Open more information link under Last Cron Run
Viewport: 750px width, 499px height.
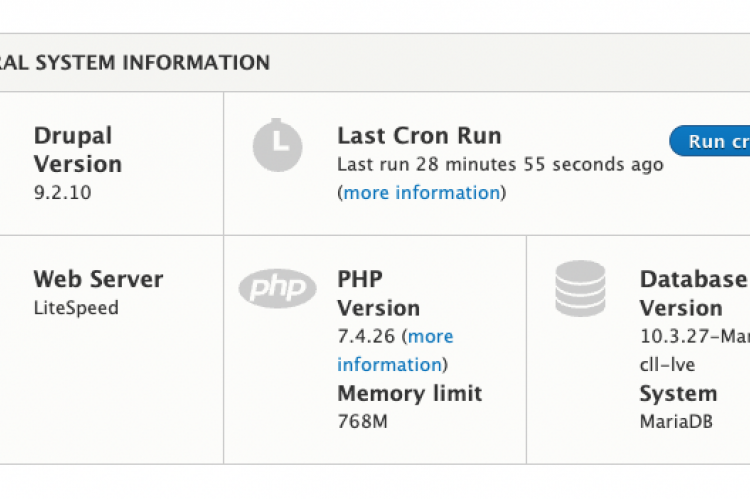tap(422, 193)
